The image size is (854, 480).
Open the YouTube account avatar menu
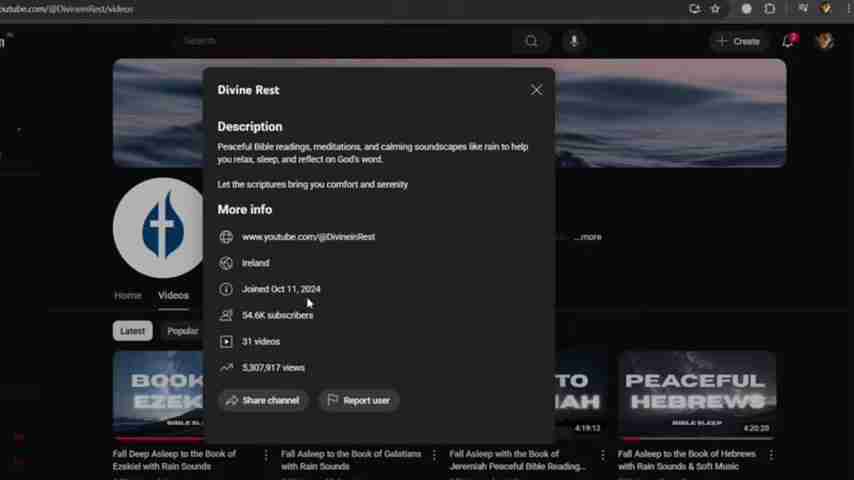click(x=825, y=41)
